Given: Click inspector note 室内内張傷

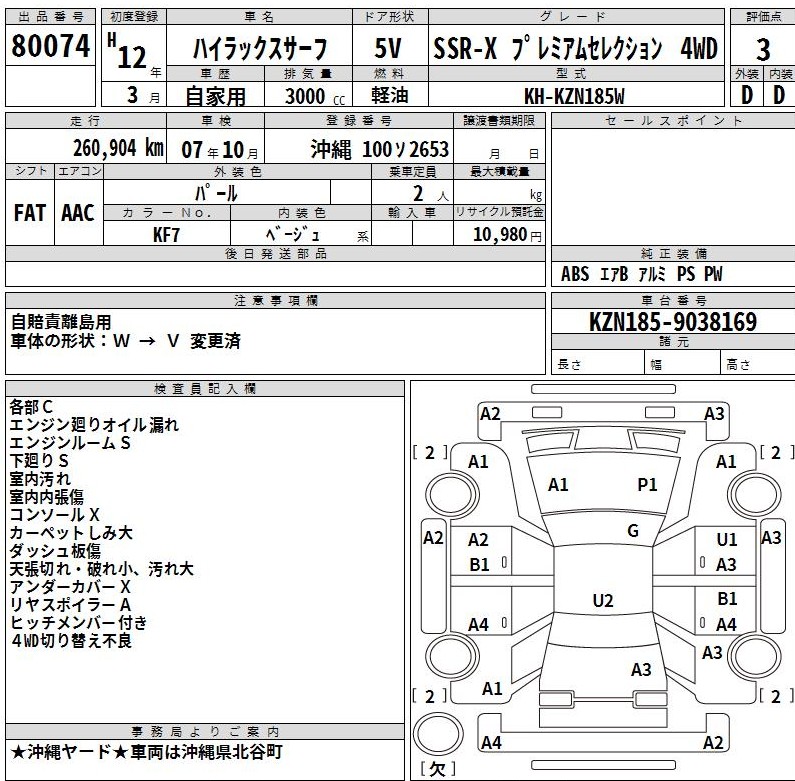Looking at the screenshot, I should coord(47,496).
